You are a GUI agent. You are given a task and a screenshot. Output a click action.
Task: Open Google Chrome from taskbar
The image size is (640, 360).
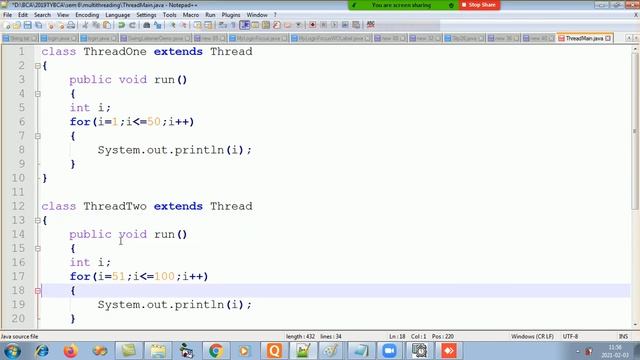[216, 351]
